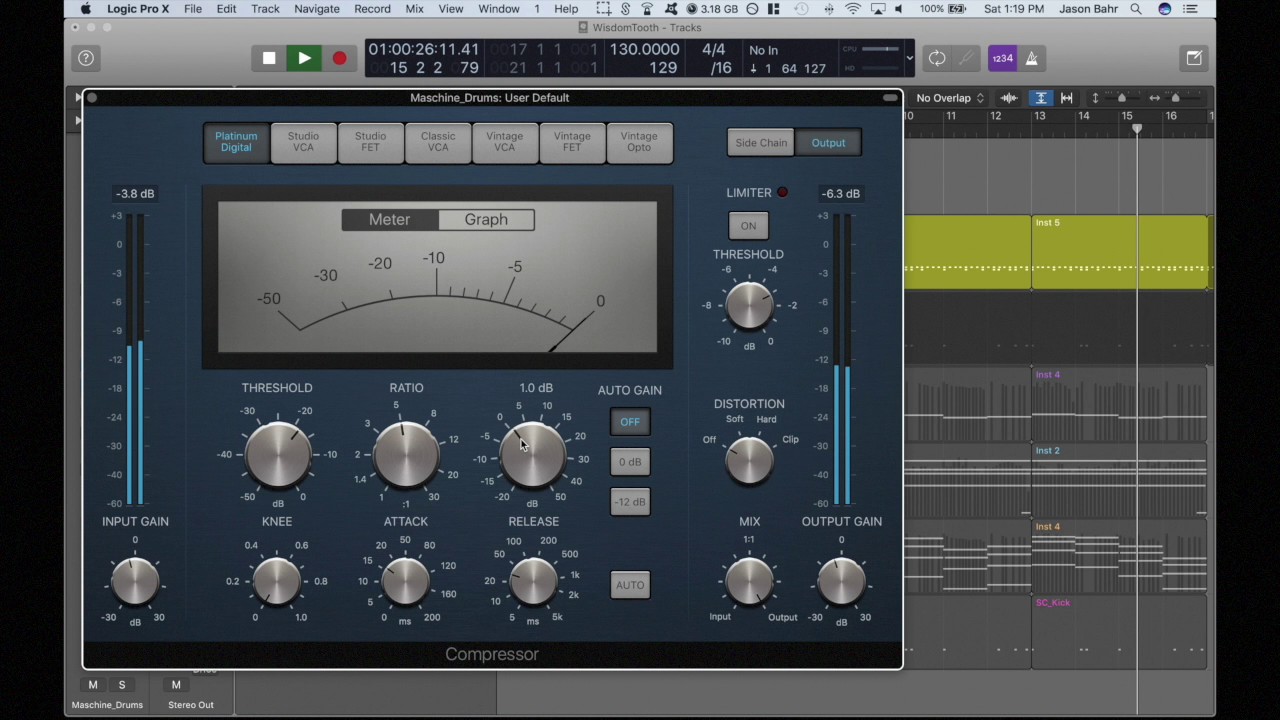1280x720 pixels.
Task: Set Auto Gain to 0 dB
Action: [x=630, y=462]
